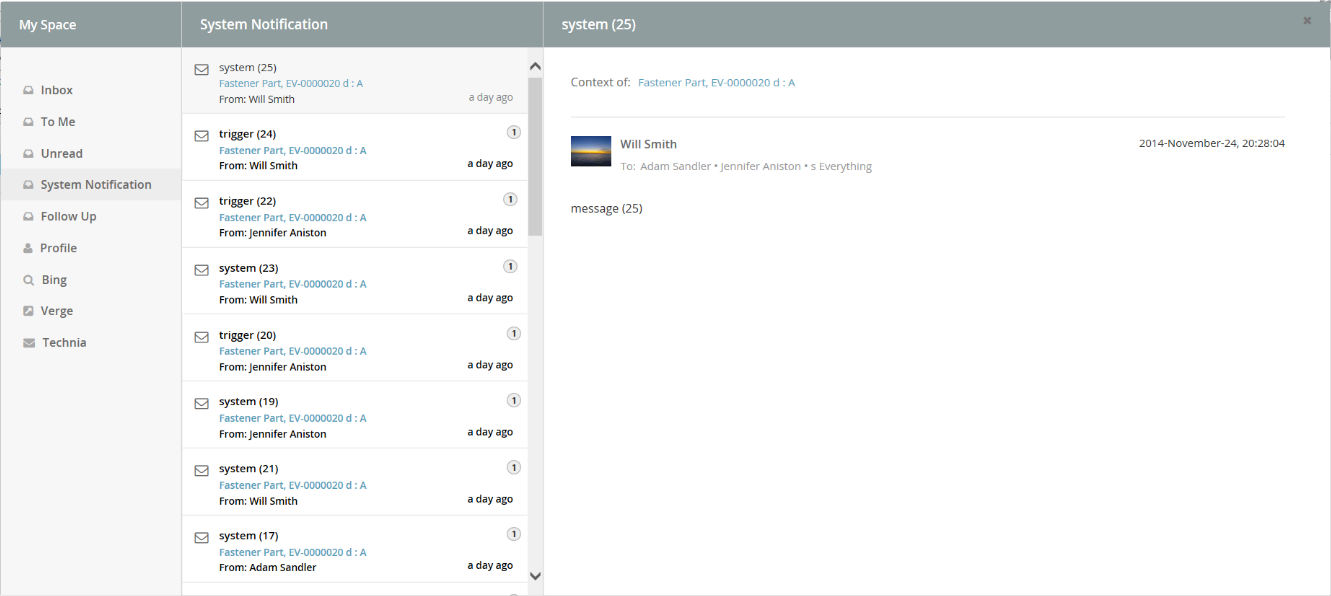
Task: Open the Fastener Part context link
Action: pos(716,82)
